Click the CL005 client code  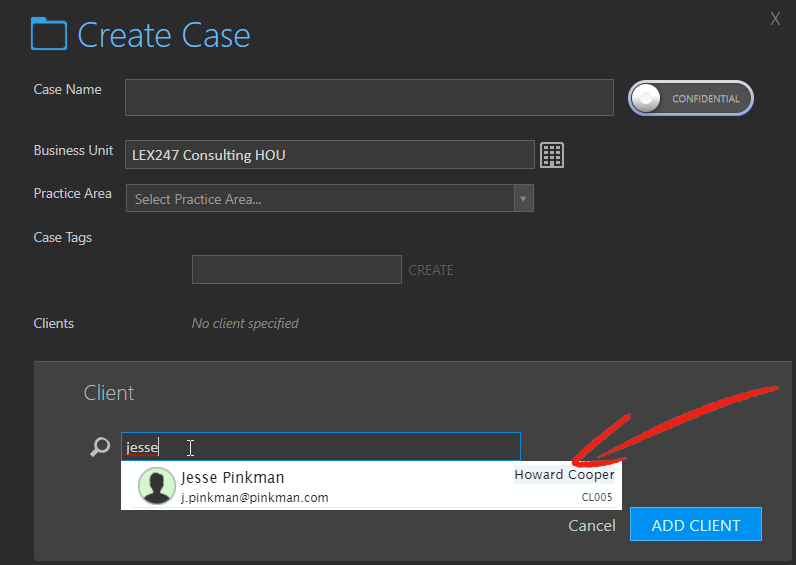(x=597, y=497)
